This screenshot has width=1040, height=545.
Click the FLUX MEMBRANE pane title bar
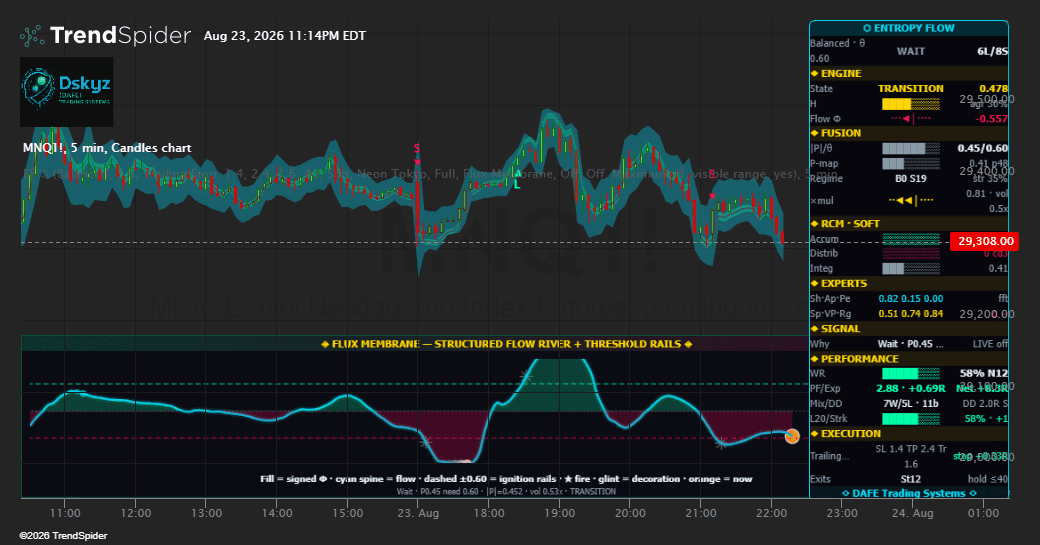(x=415, y=343)
